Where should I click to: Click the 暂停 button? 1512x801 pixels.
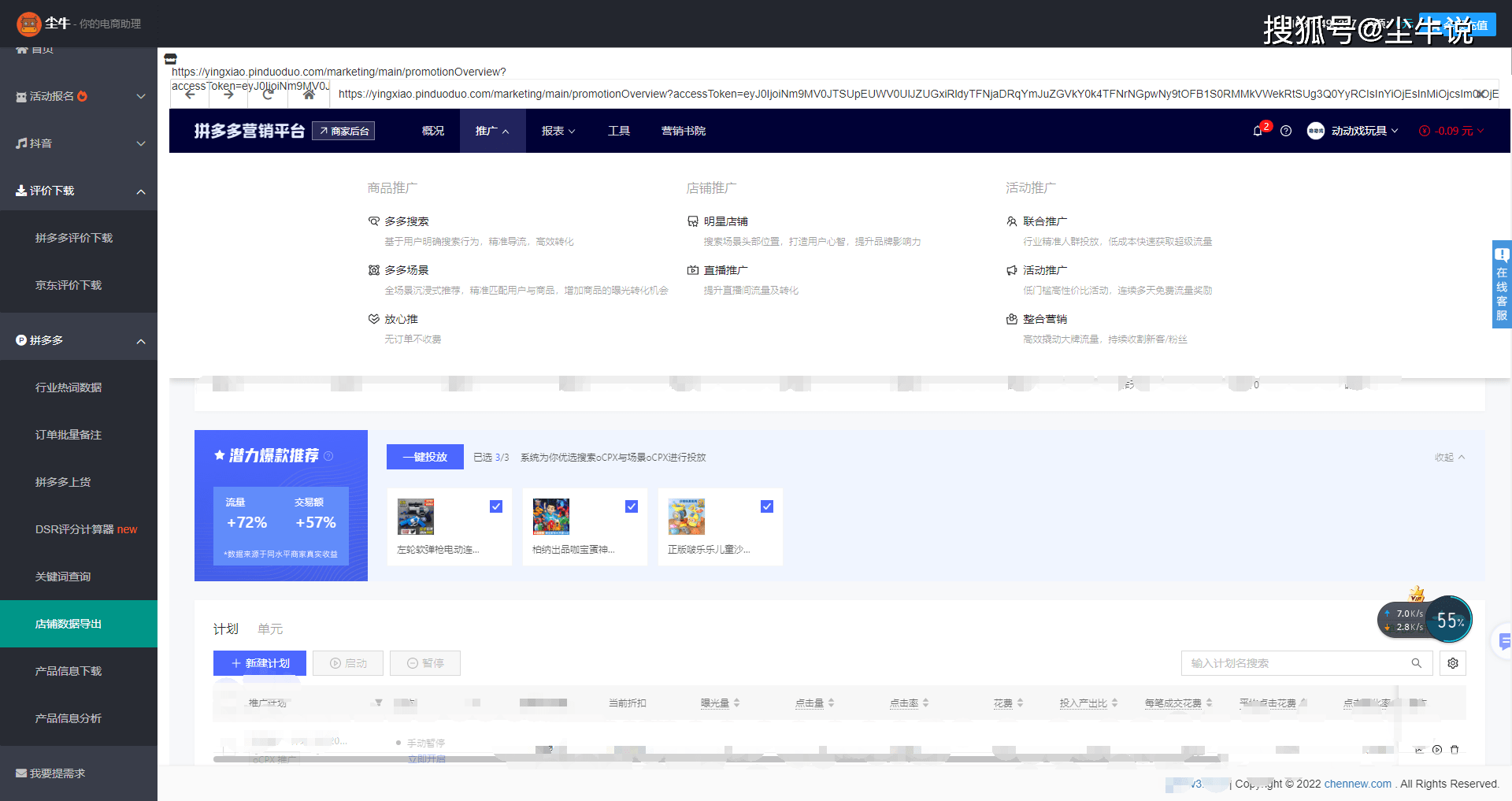tap(425, 663)
